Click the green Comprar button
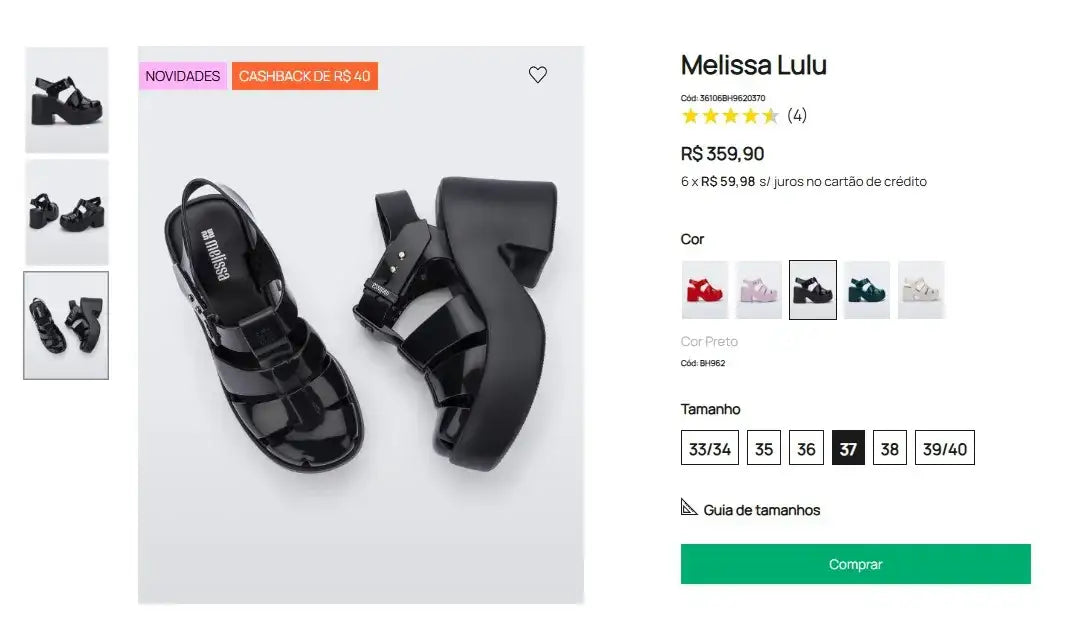1079x620 pixels. tap(855, 563)
